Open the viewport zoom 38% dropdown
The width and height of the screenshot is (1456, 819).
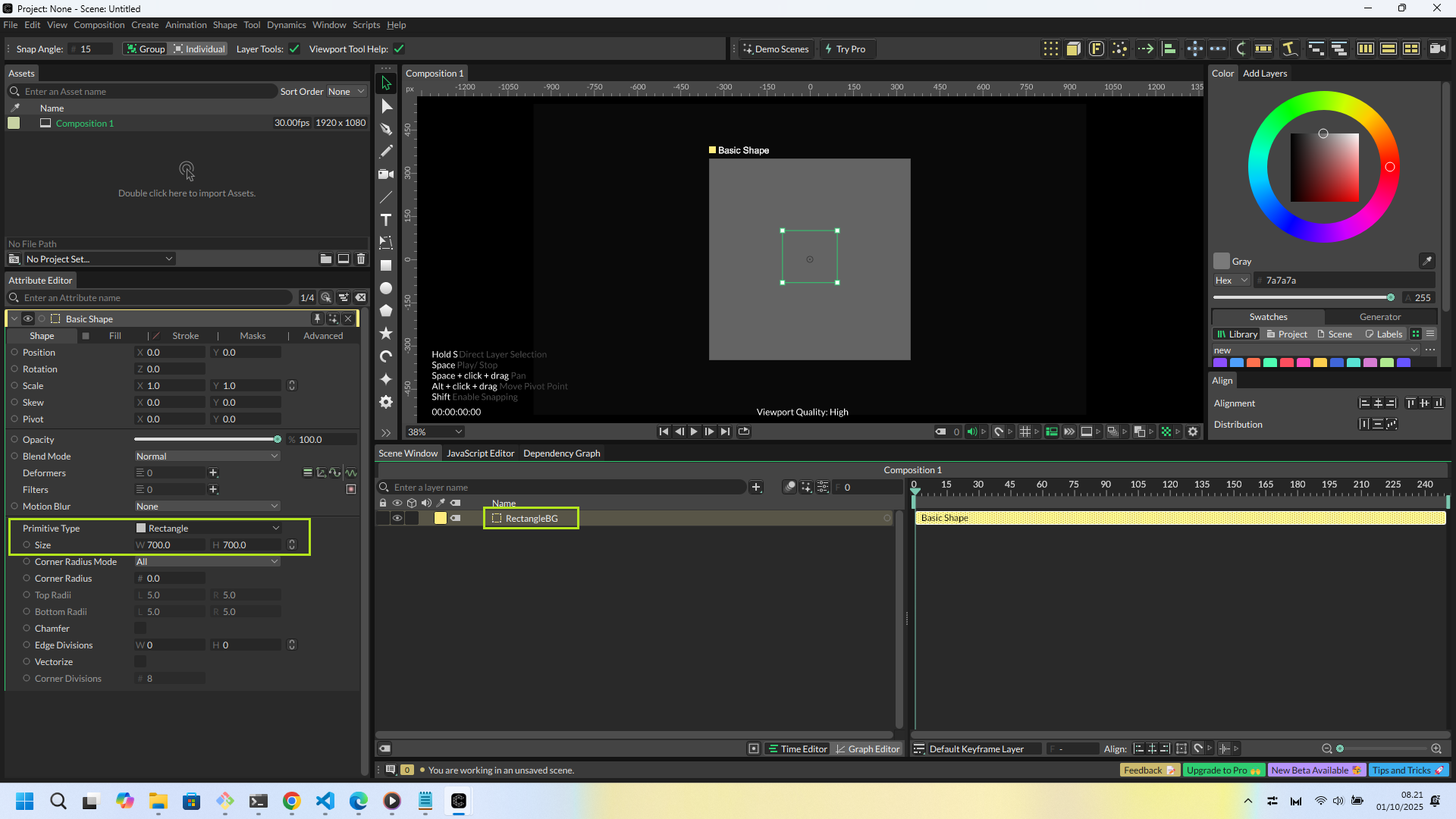click(x=435, y=432)
